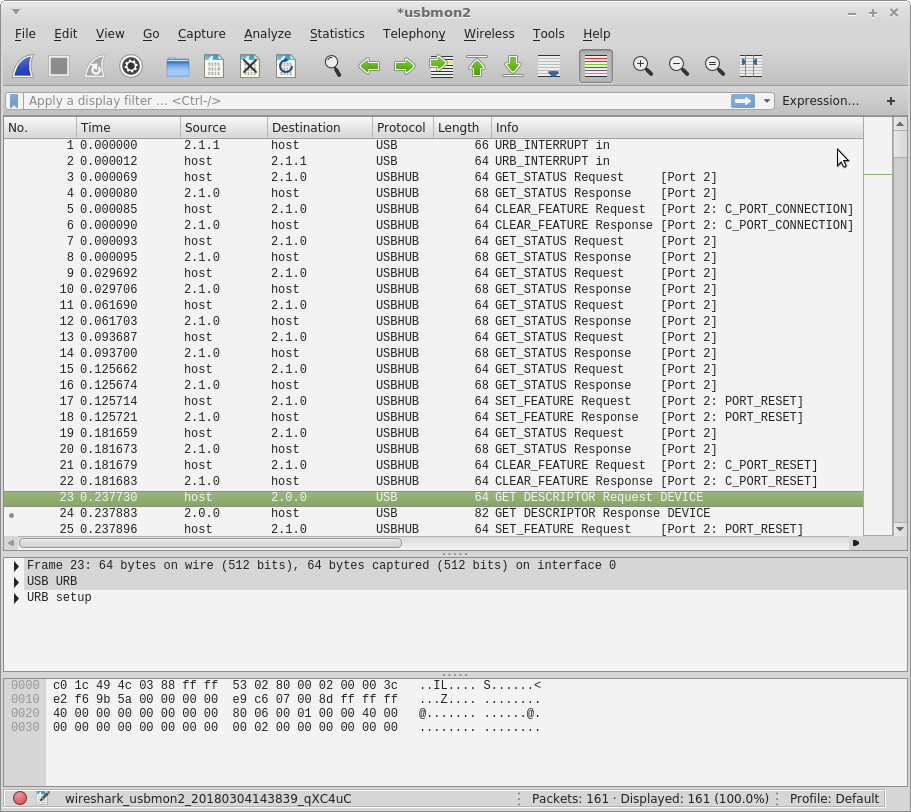Open the Edit menu
Image resolution: width=911 pixels, height=812 pixels.
66,34
